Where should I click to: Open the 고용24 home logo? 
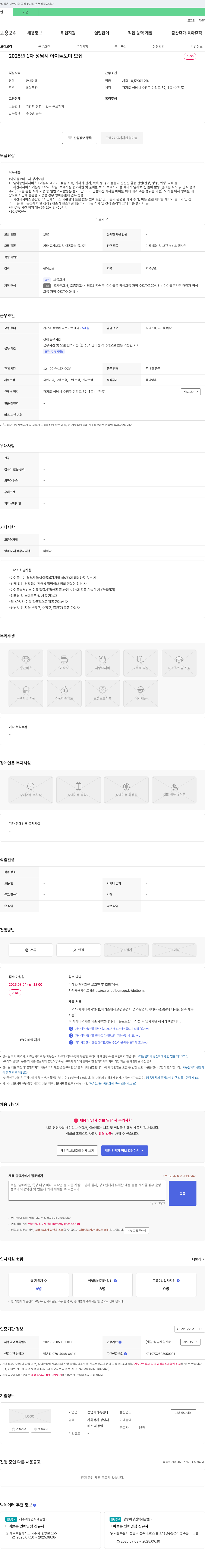8,33
